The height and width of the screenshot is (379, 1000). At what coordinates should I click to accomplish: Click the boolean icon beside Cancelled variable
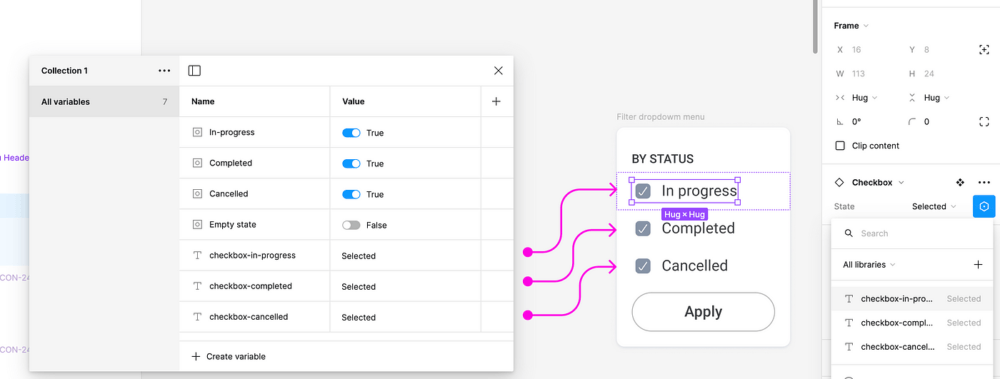[197, 193]
